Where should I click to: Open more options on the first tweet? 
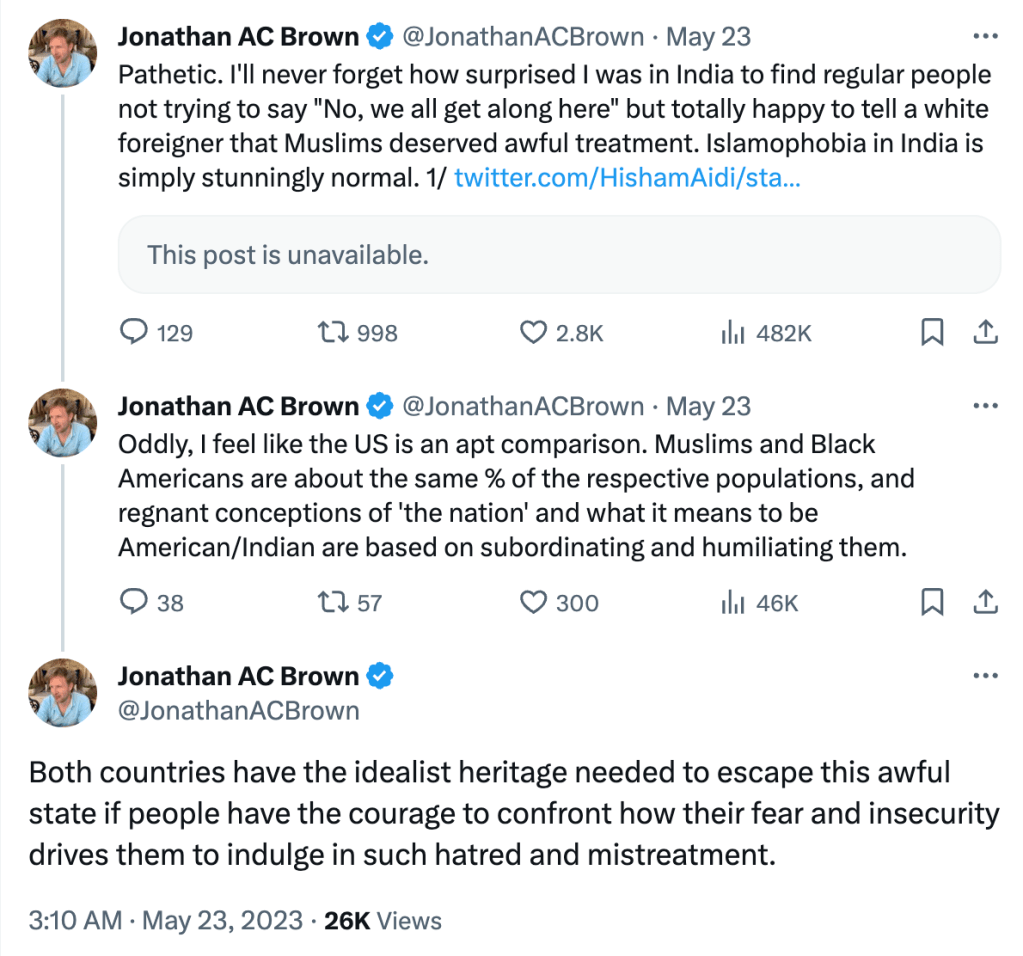(985, 37)
